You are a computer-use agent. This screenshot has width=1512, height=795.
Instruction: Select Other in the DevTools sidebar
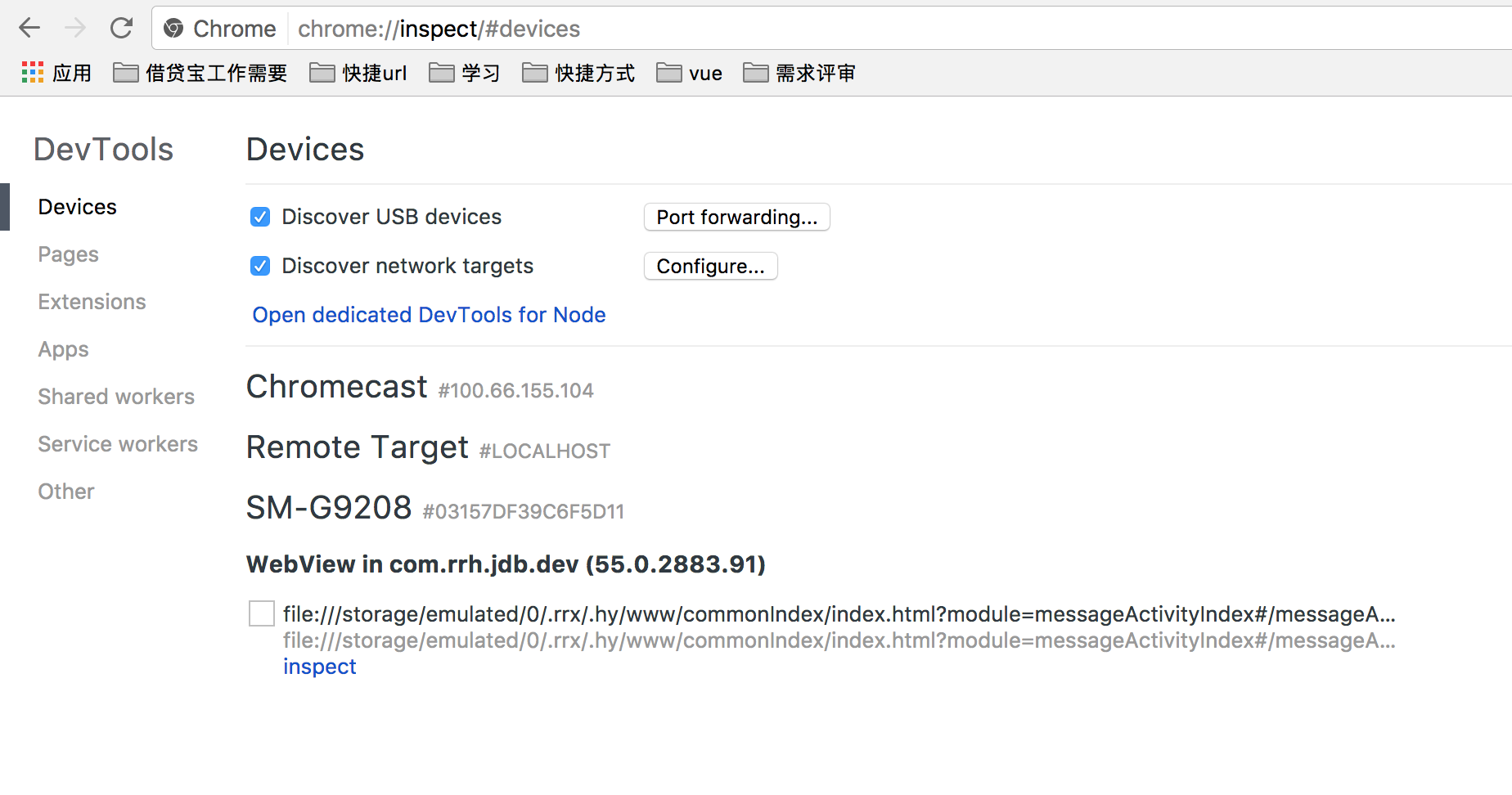pos(66,492)
